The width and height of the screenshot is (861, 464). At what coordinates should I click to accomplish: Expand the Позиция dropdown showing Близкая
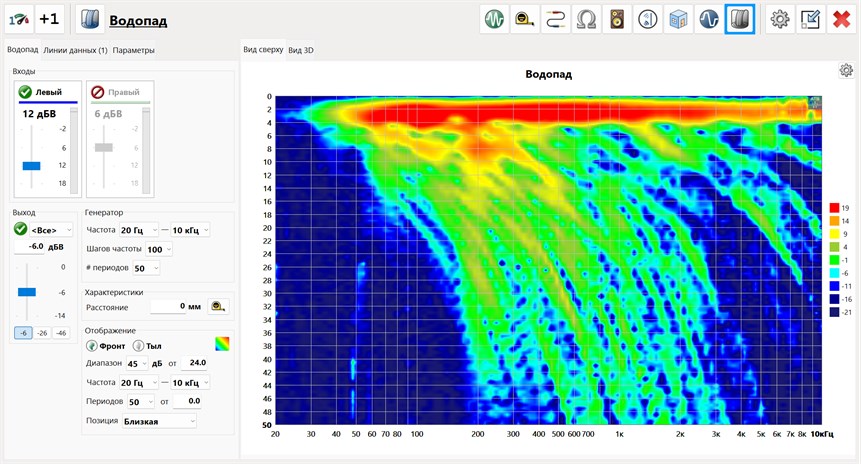pos(158,421)
